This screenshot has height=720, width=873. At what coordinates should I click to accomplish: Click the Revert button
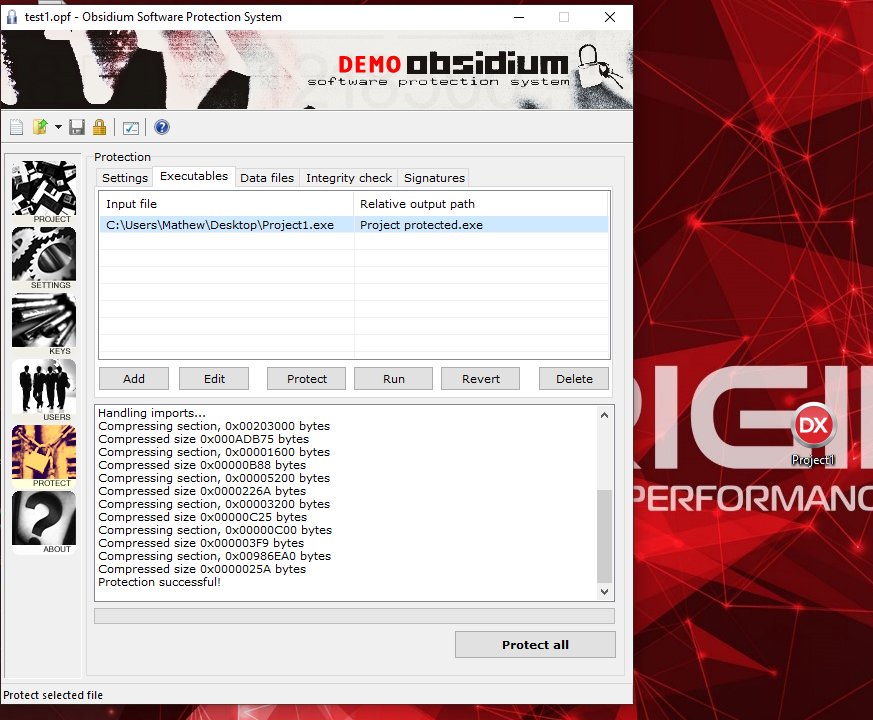click(481, 379)
